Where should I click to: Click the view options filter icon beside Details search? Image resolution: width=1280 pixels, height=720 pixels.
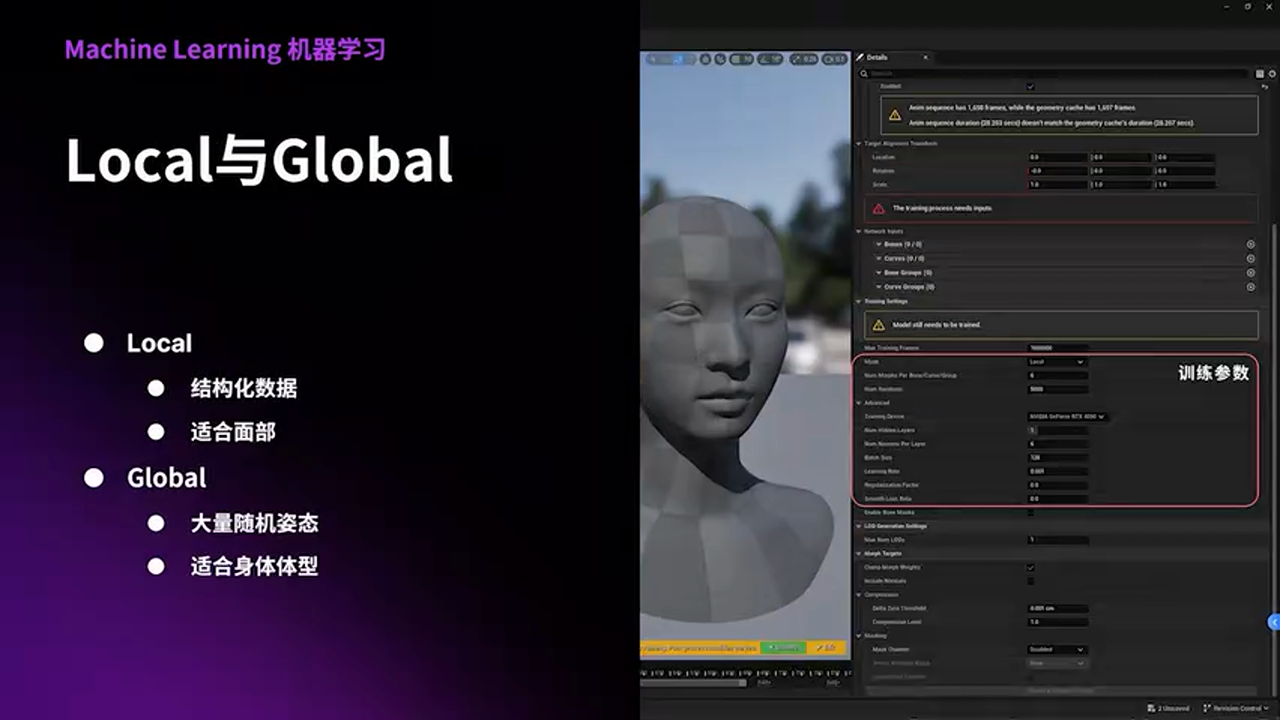[x=1260, y=72]
